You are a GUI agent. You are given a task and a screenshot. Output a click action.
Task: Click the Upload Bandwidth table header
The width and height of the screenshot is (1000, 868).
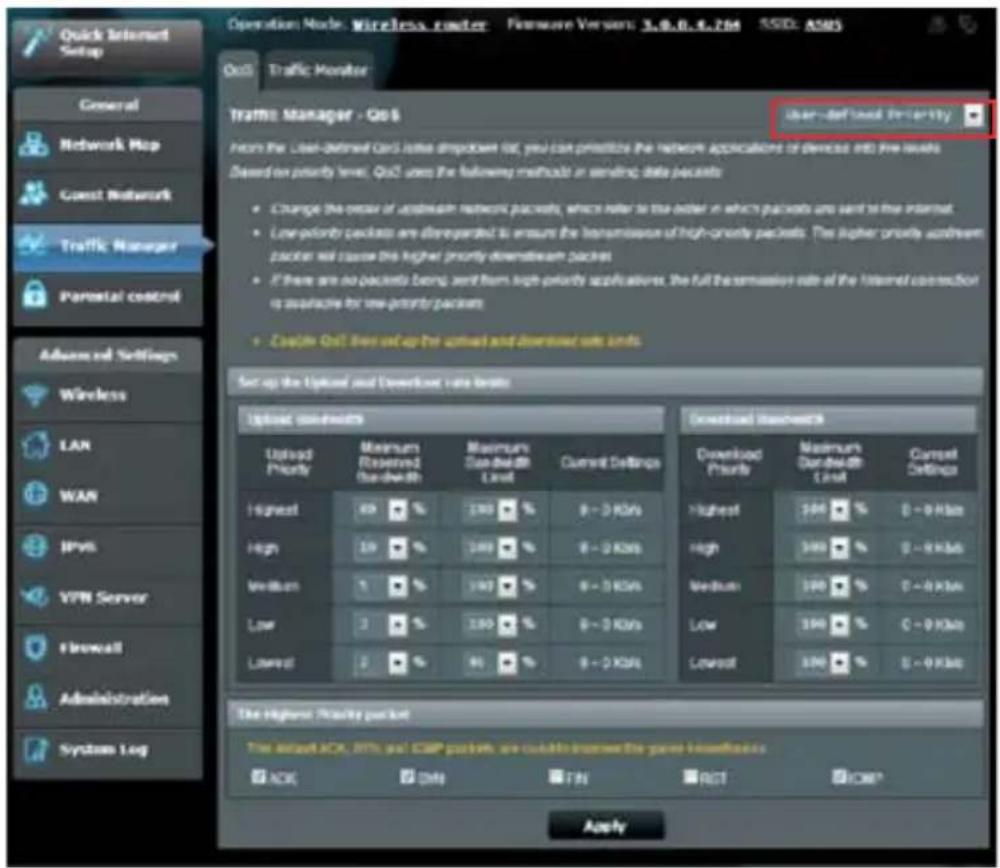click(451, 419)
